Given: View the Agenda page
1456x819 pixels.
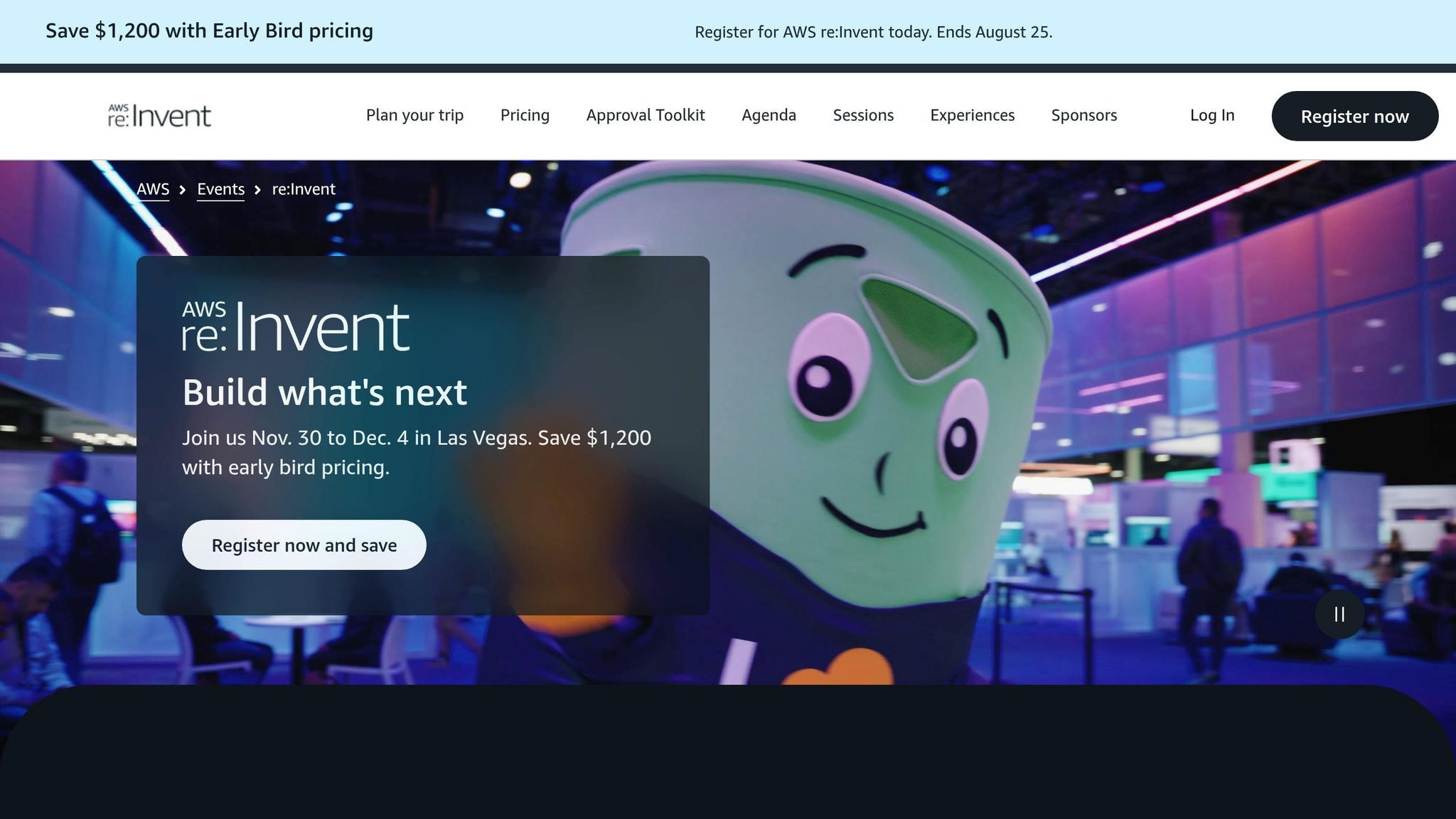Looking at the screenshot, I should pos(769,115).
